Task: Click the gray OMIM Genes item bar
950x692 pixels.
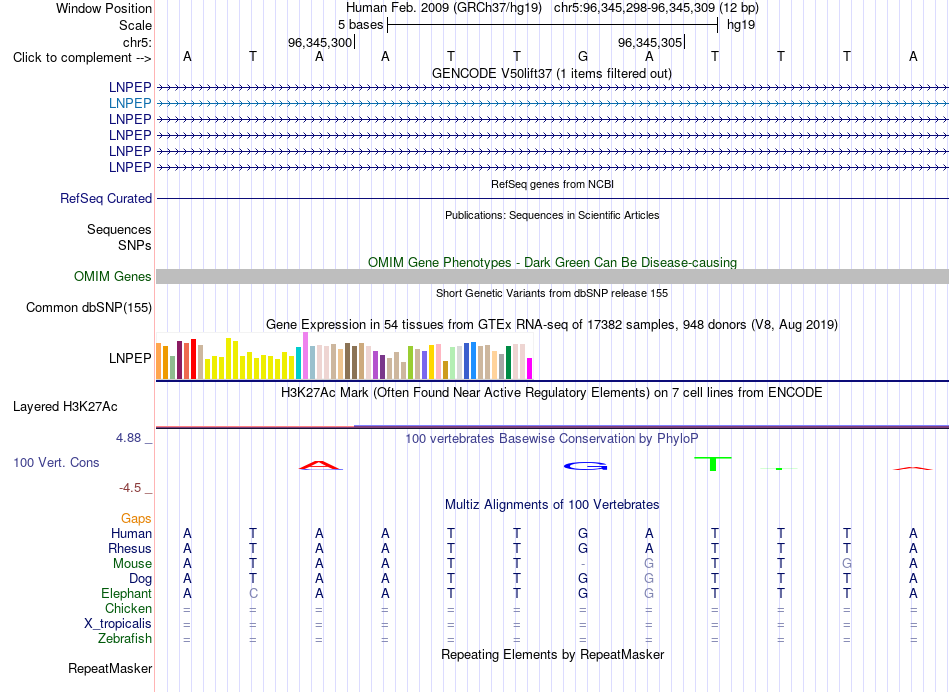Action: 552,276
